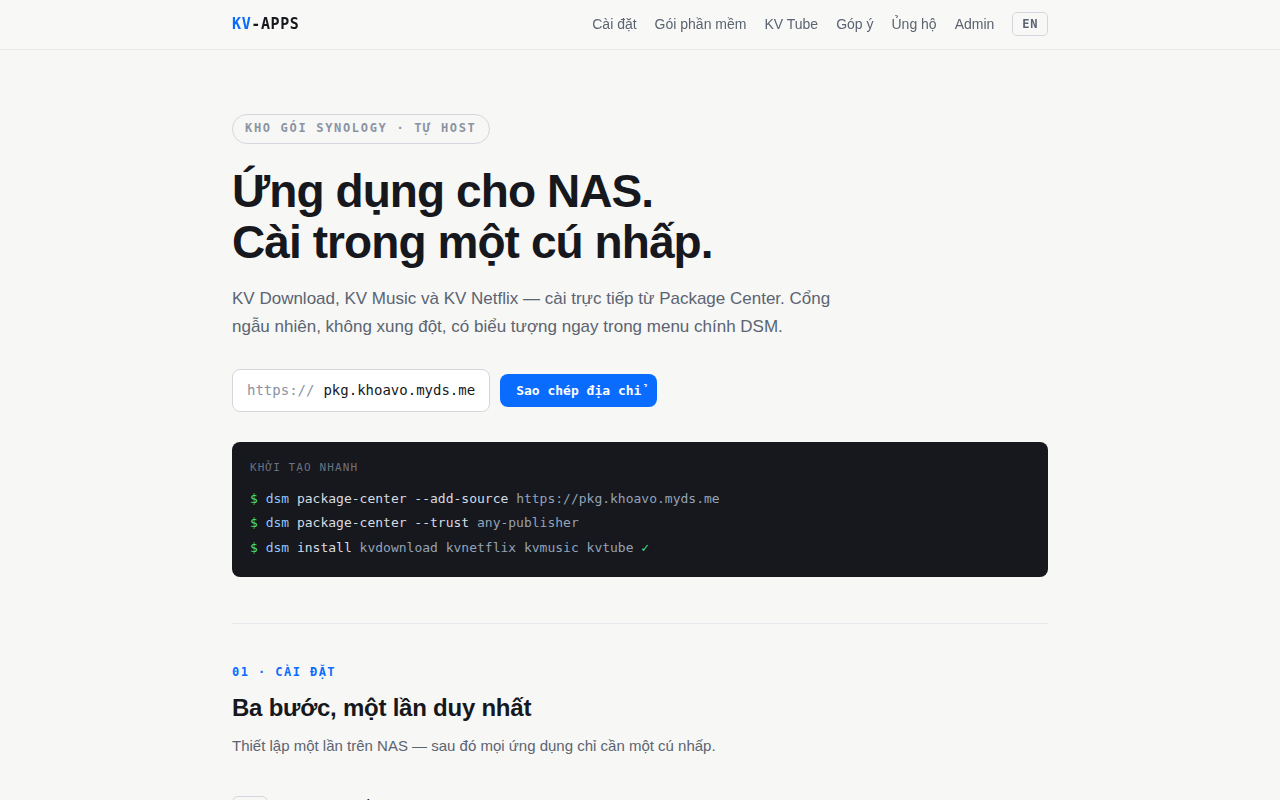Viewport: 1280px width, 800px height.
Task: Click Sao chép địa chỉ button
Action: [x=578, y=390]
